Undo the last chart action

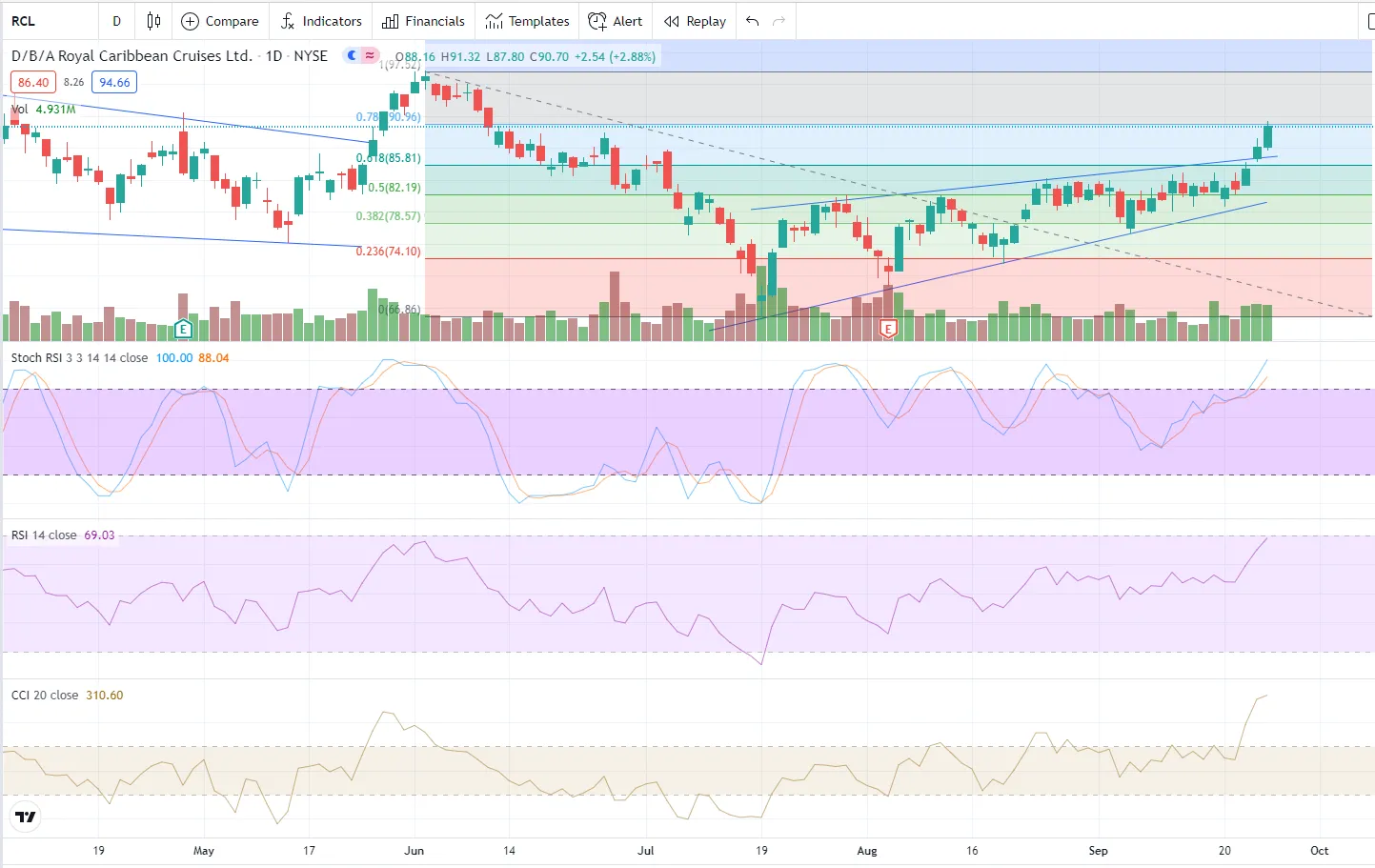[x=753, y=21]
